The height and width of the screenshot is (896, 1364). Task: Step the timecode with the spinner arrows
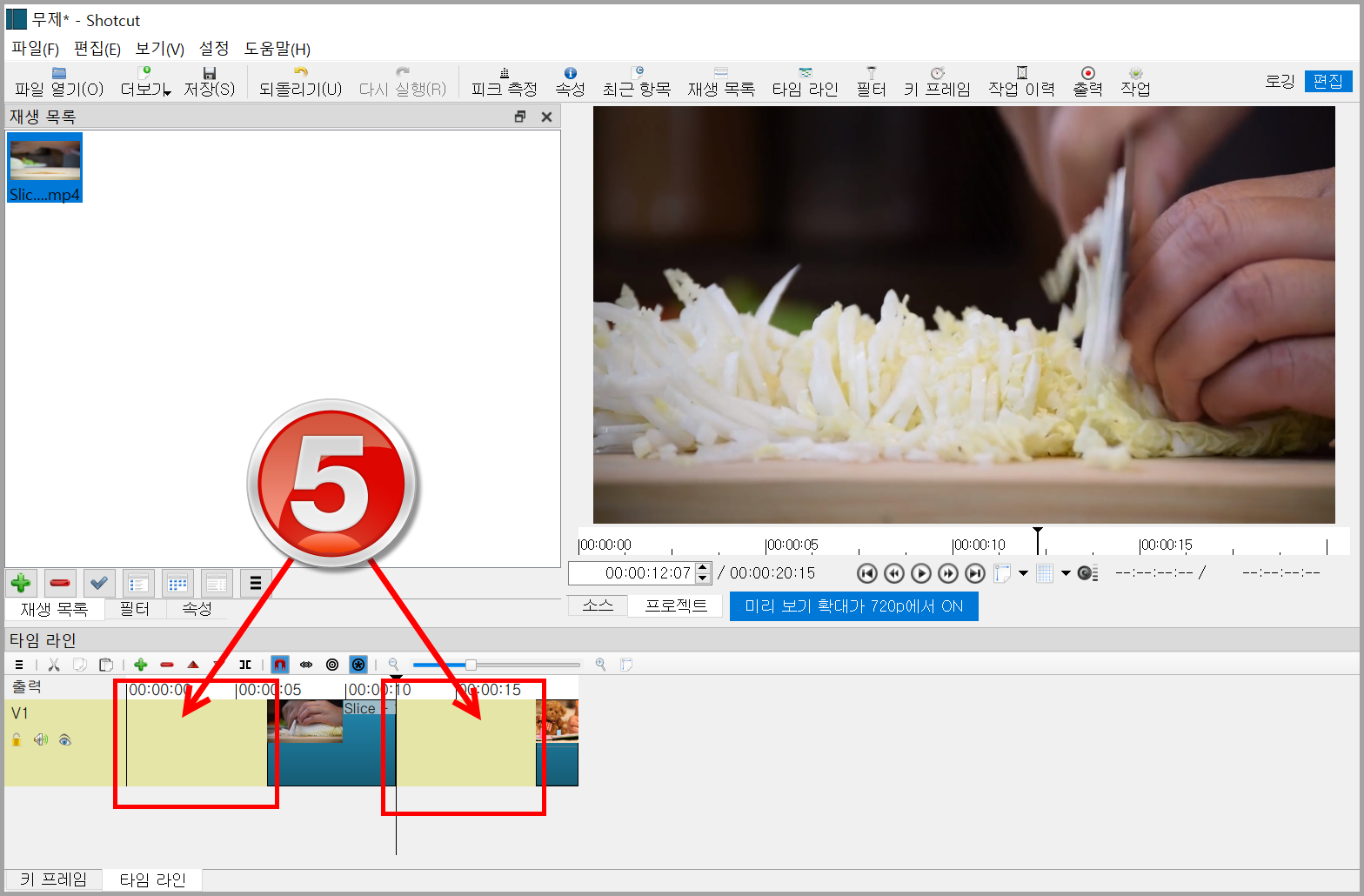tap(704, 573)
